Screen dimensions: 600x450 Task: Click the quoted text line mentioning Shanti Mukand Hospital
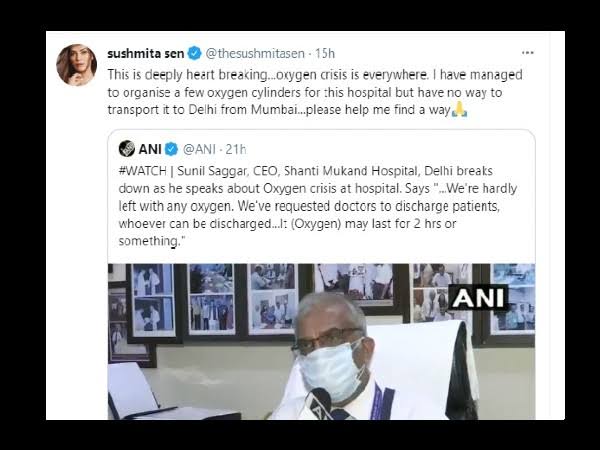pos(306,171)
